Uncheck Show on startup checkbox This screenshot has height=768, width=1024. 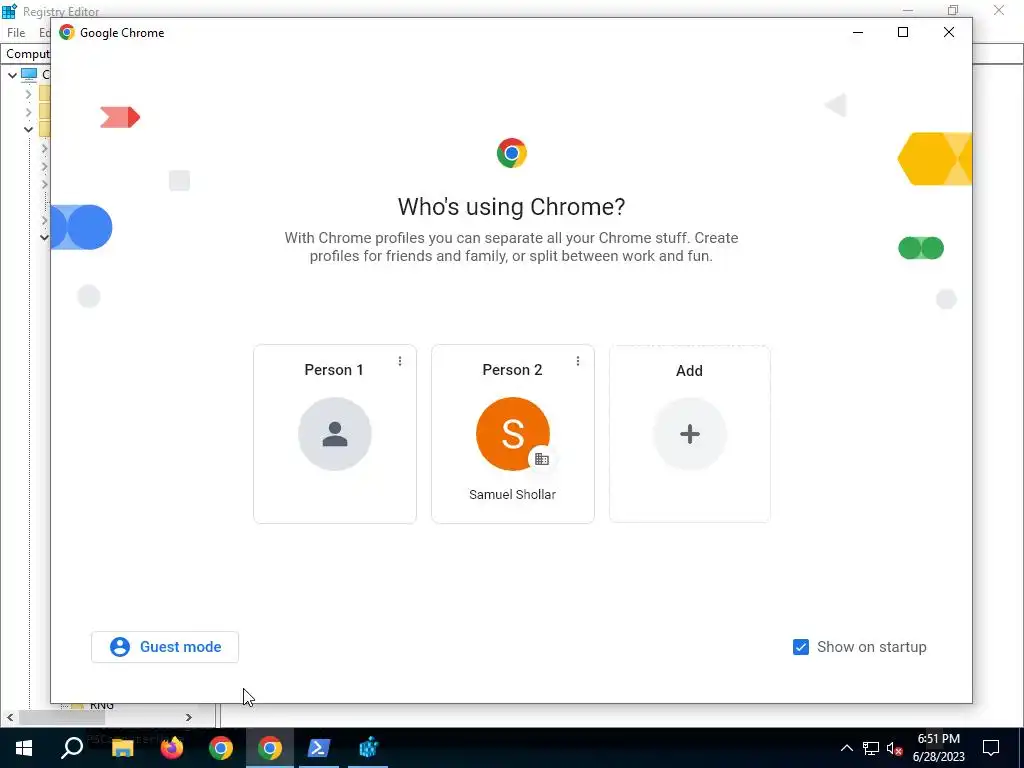[801, 647]
